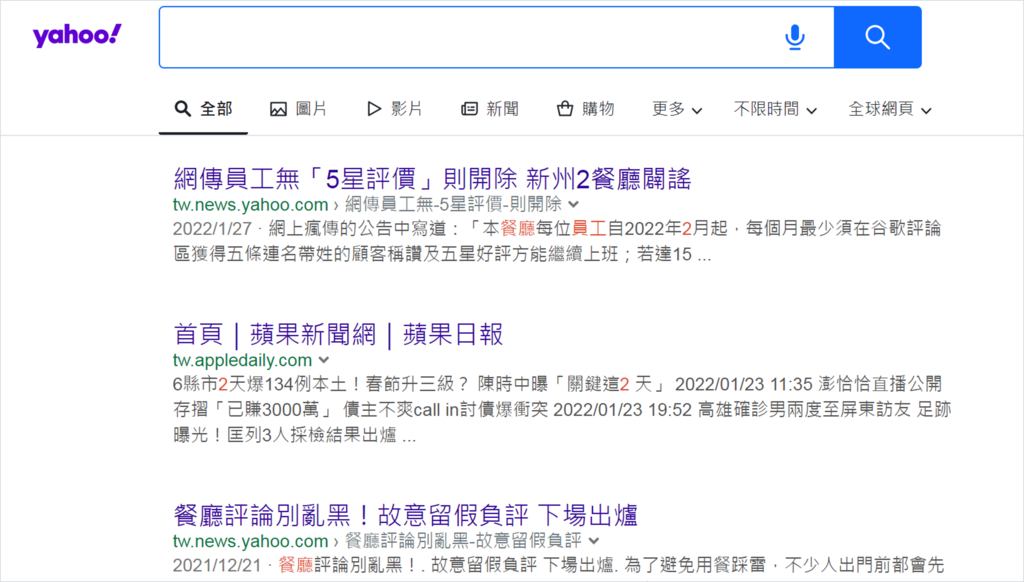Click the microphone icon for voice search
Image resolution: width=1024 pixels, height=582 pixels.
[x=795, y=37]
